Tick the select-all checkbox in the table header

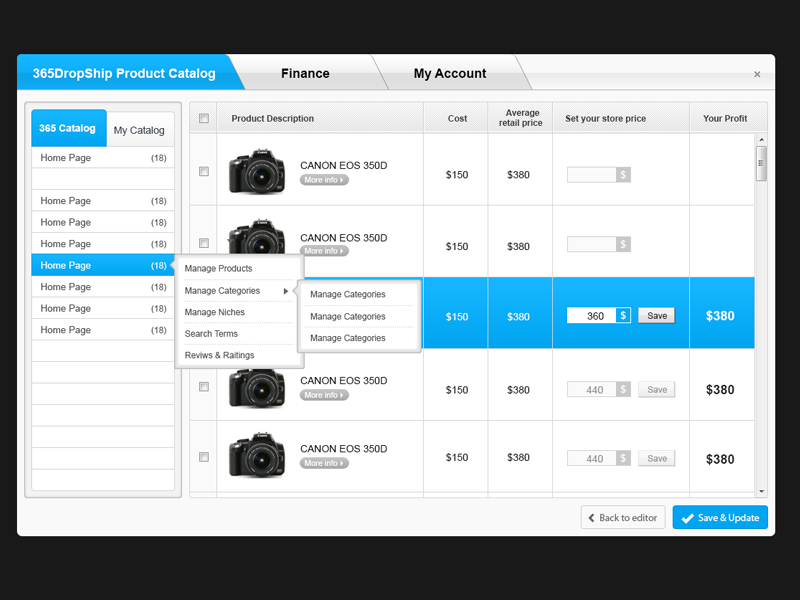204,118
